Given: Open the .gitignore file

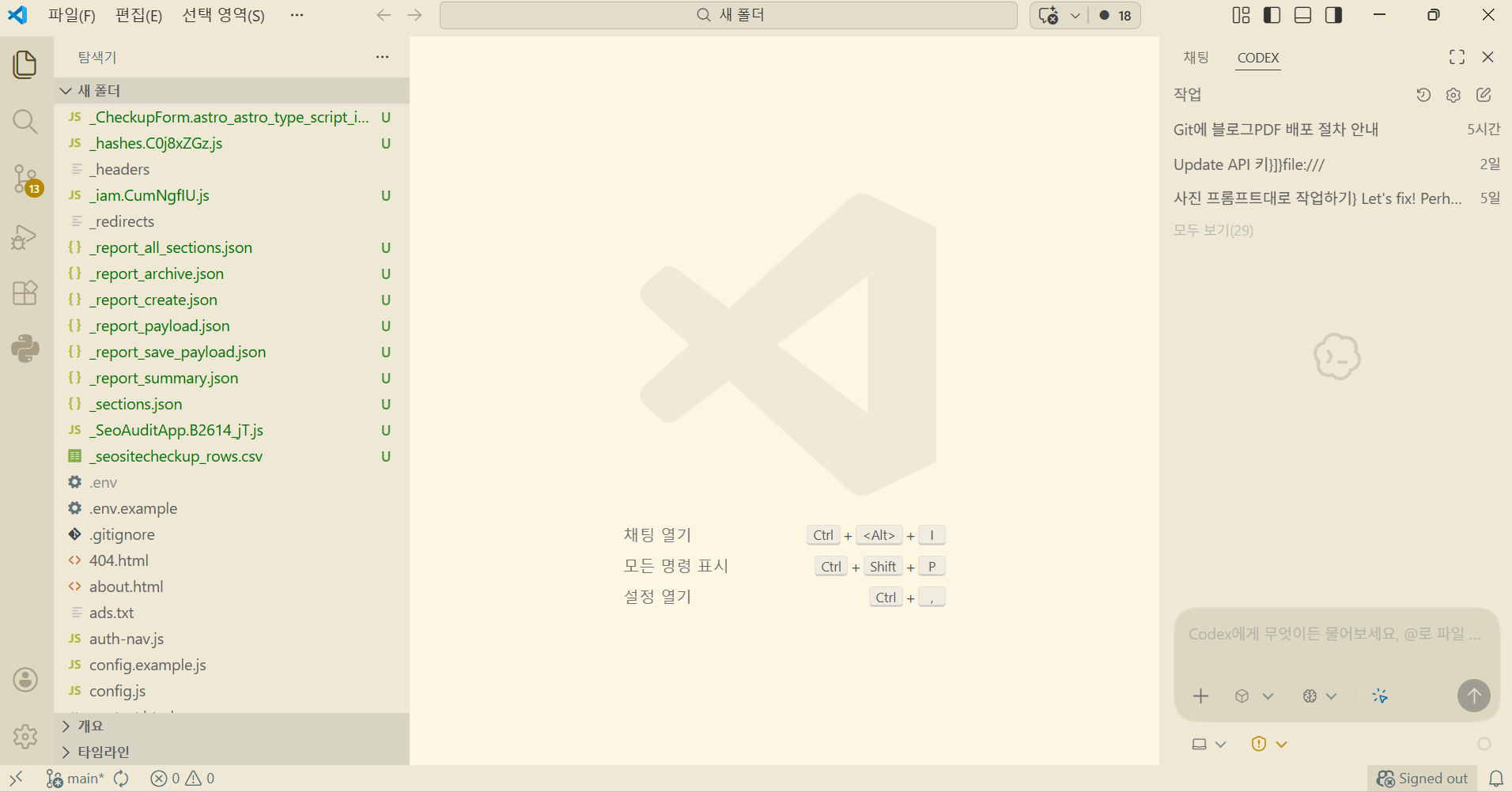Looking at the screenshot, I should (232, 534).
